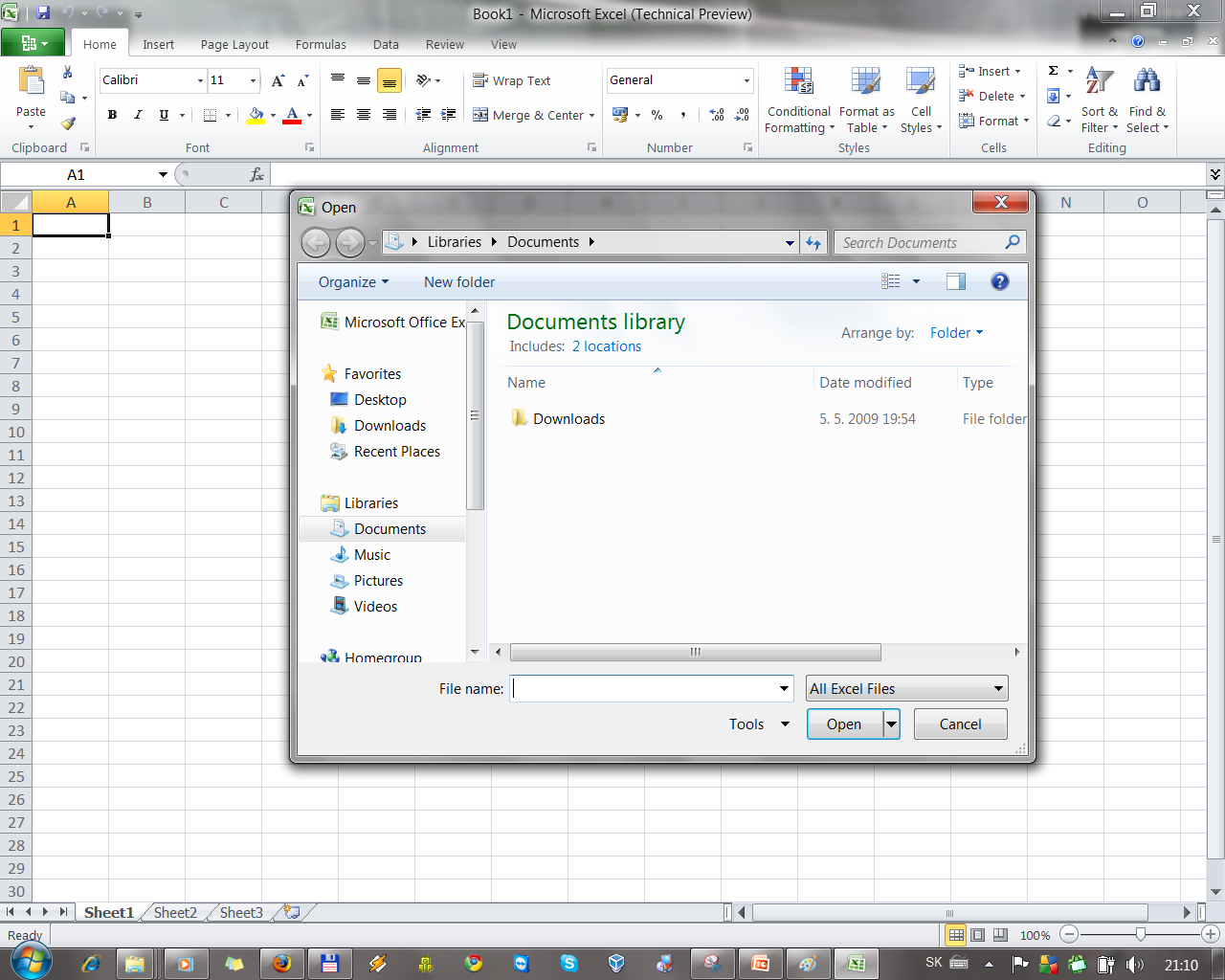Click the Format Painter brush icon

(68, 122)
